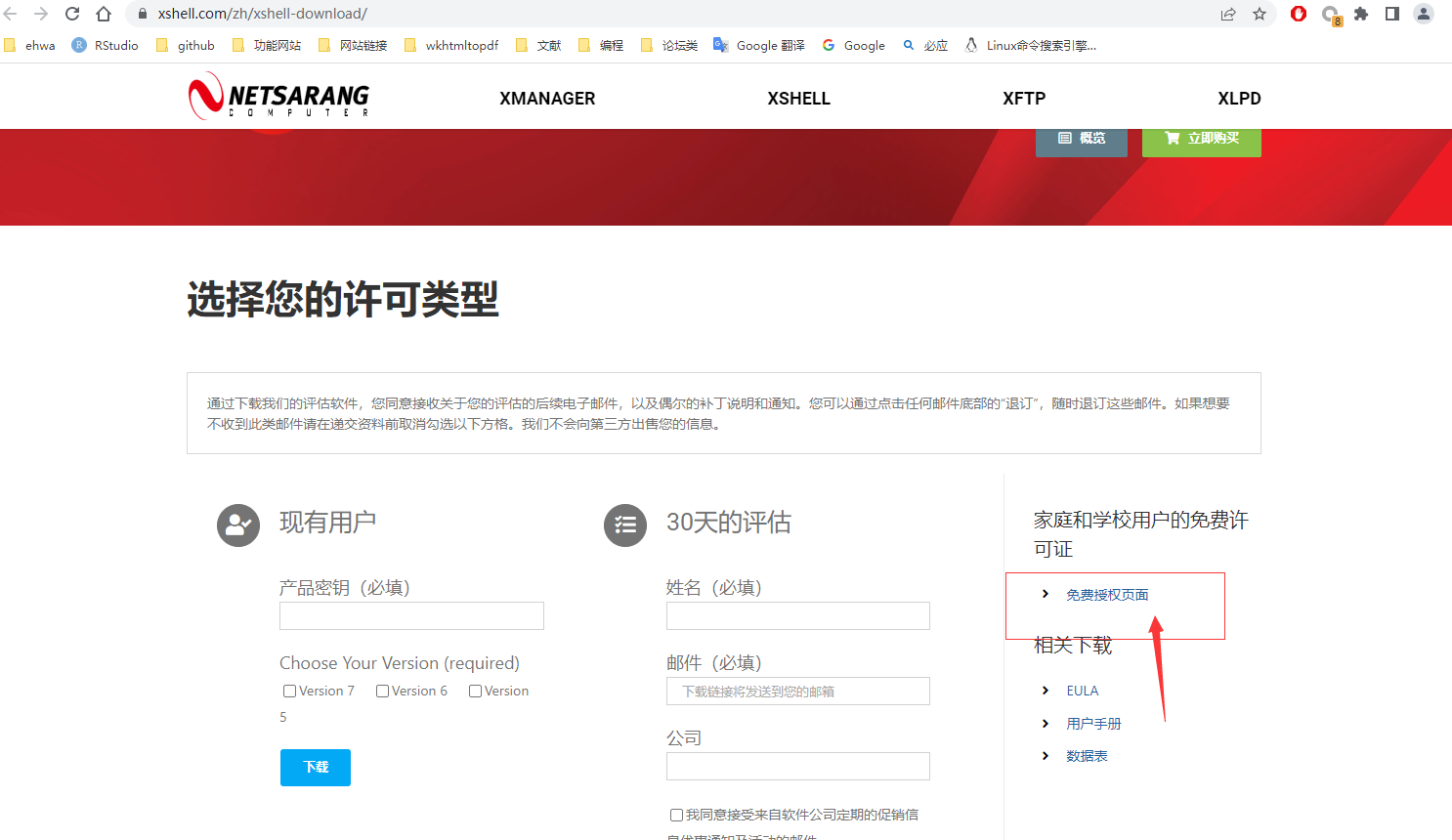Viewport: 1452px width, 840px height.
Task: Open the 必应 bookmark
Action: tap(925, 45)
